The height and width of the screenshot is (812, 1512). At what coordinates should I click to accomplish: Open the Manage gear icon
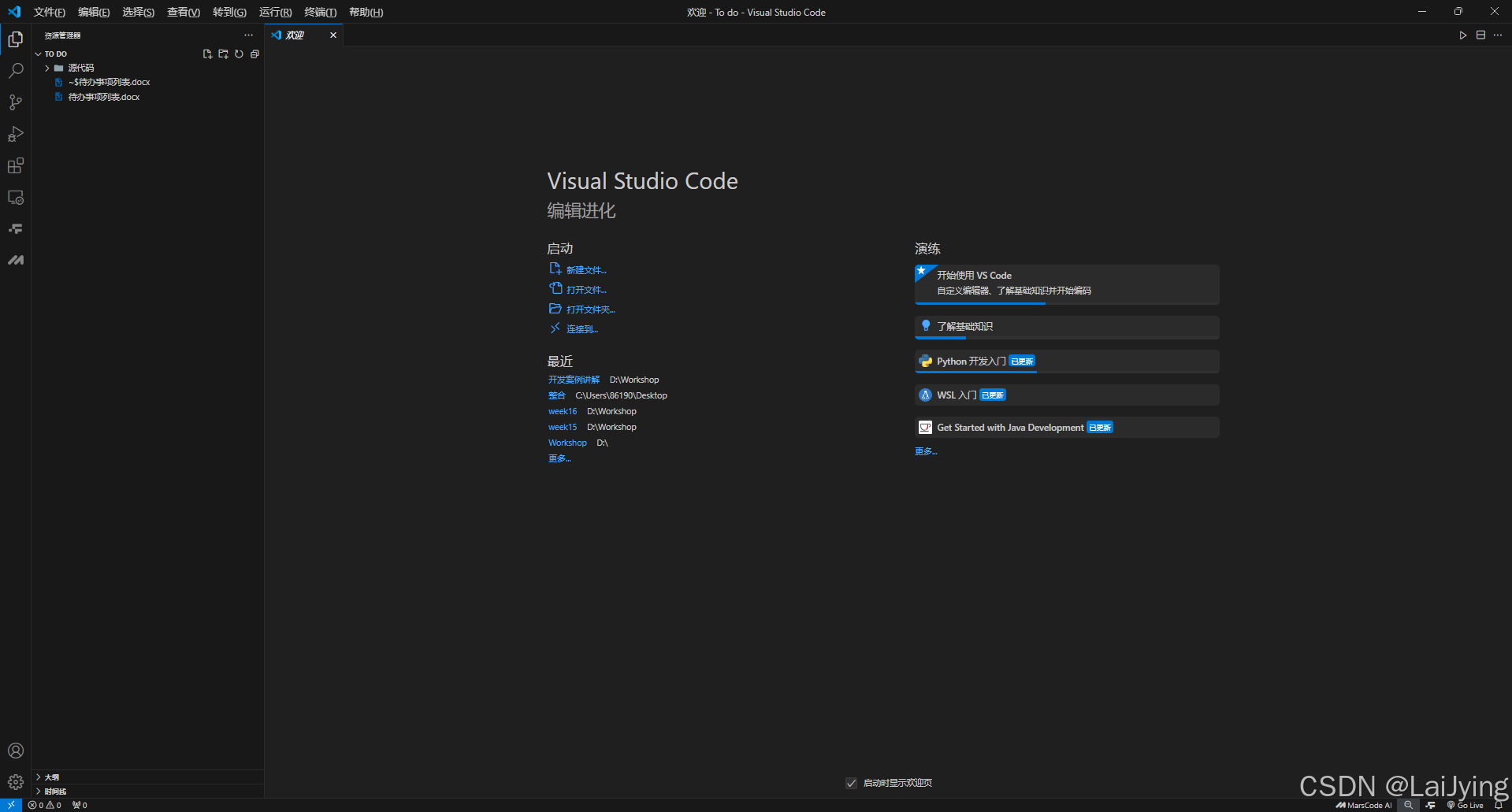click(x=16, y=782)
